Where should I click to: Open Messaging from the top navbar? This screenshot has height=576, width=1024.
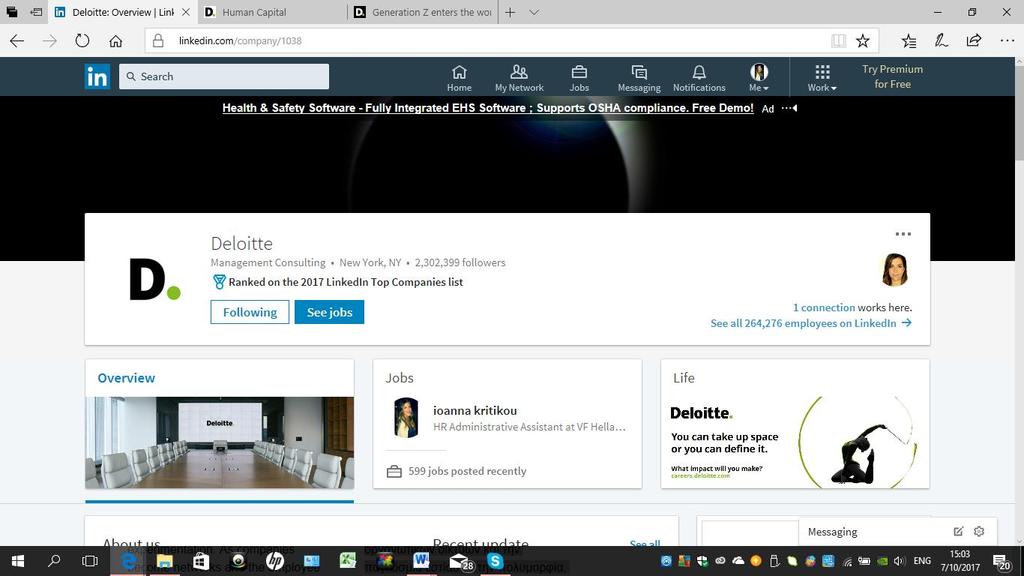(639, 78)
